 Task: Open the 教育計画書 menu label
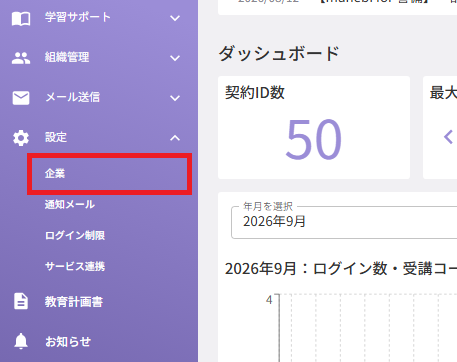74,302
